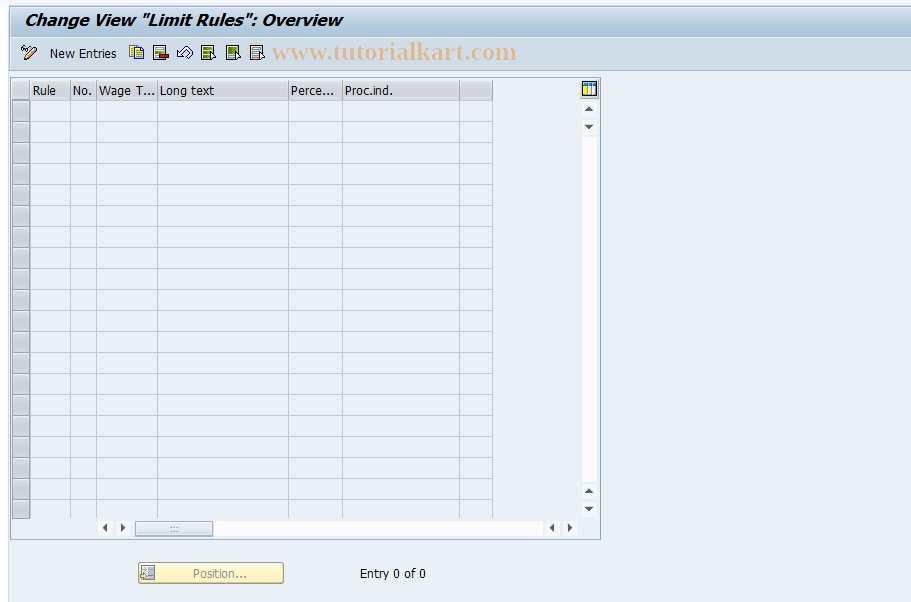
Task: Click the Select Block icon
Action: 233,53
